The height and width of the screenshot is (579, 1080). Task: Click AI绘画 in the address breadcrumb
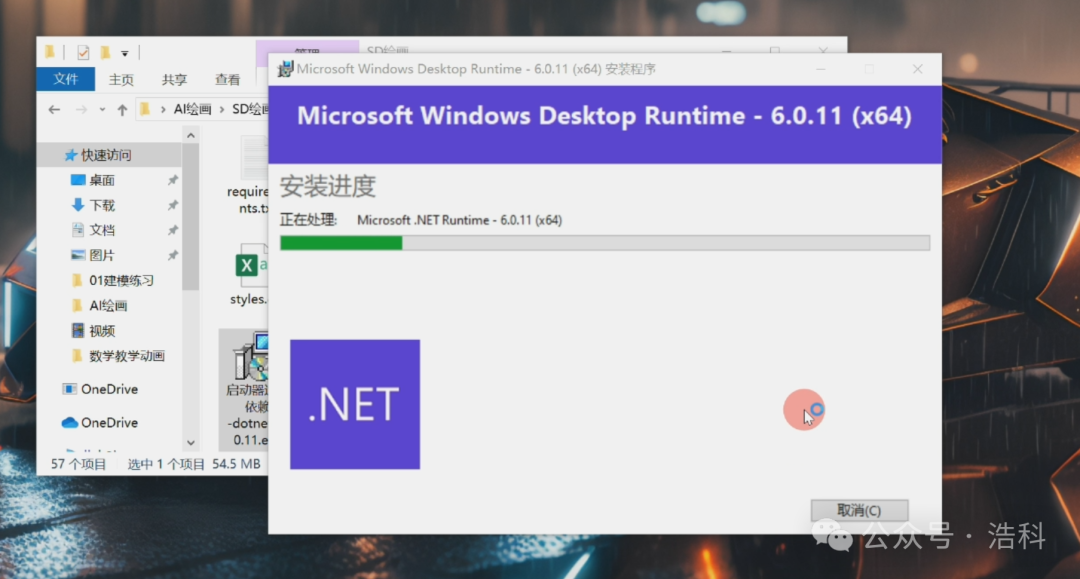[192, 109]
